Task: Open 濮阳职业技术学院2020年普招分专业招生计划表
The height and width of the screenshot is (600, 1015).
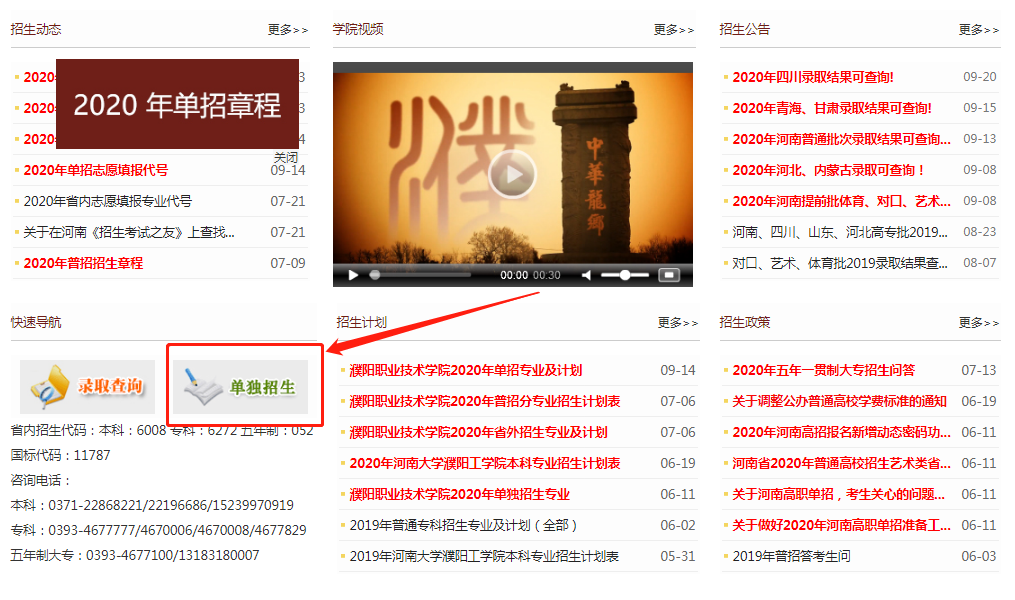Action: [x=485, y=401]
